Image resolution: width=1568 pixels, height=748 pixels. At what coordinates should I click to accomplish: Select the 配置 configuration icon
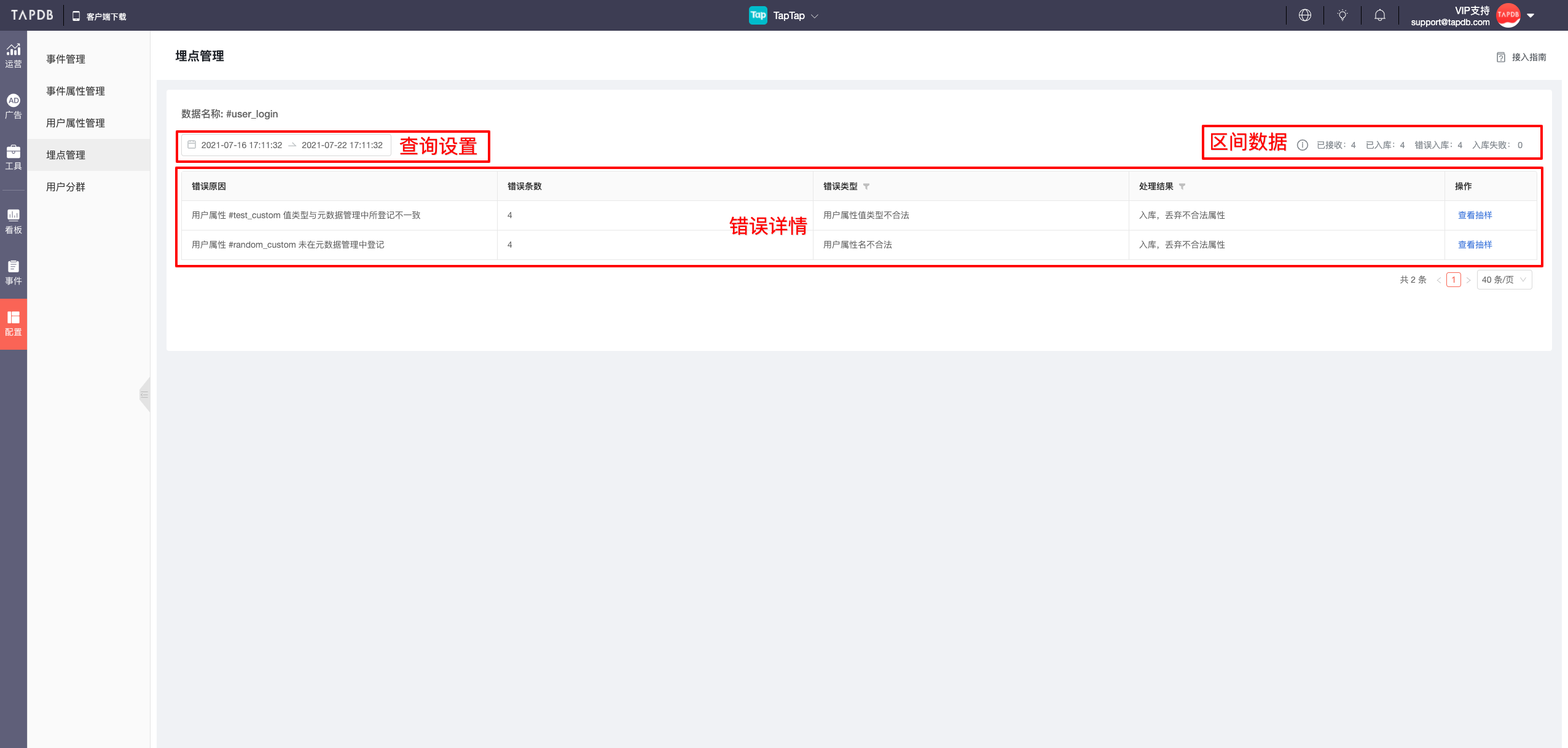(x=14, y=324)
